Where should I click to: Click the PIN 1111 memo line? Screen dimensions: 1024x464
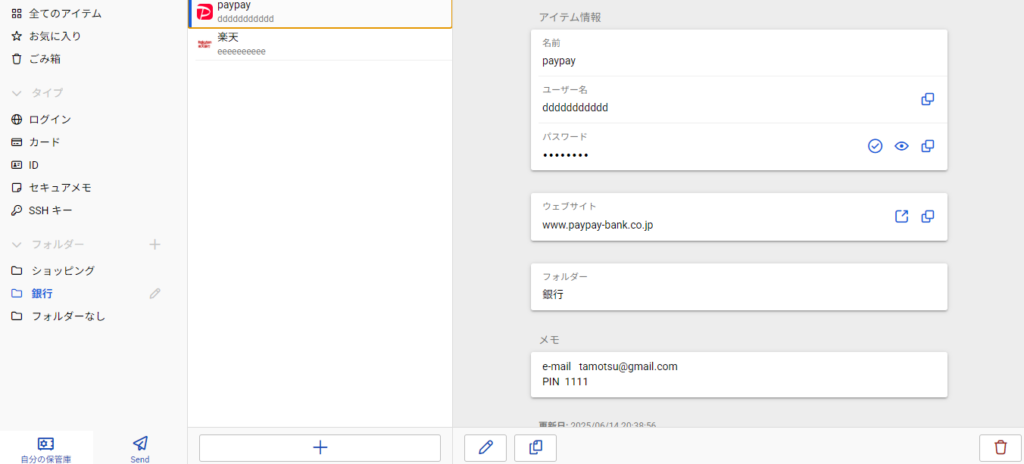coord(565,381)
